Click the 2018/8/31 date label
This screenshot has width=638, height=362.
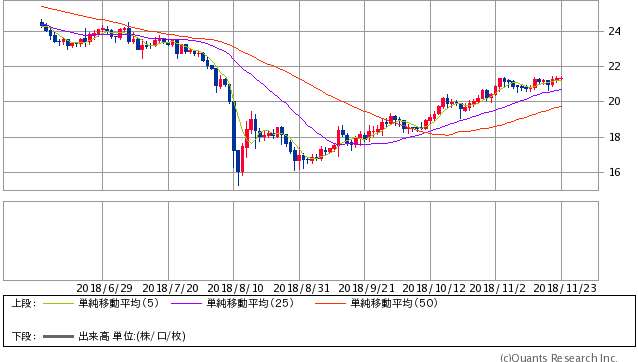302,288
